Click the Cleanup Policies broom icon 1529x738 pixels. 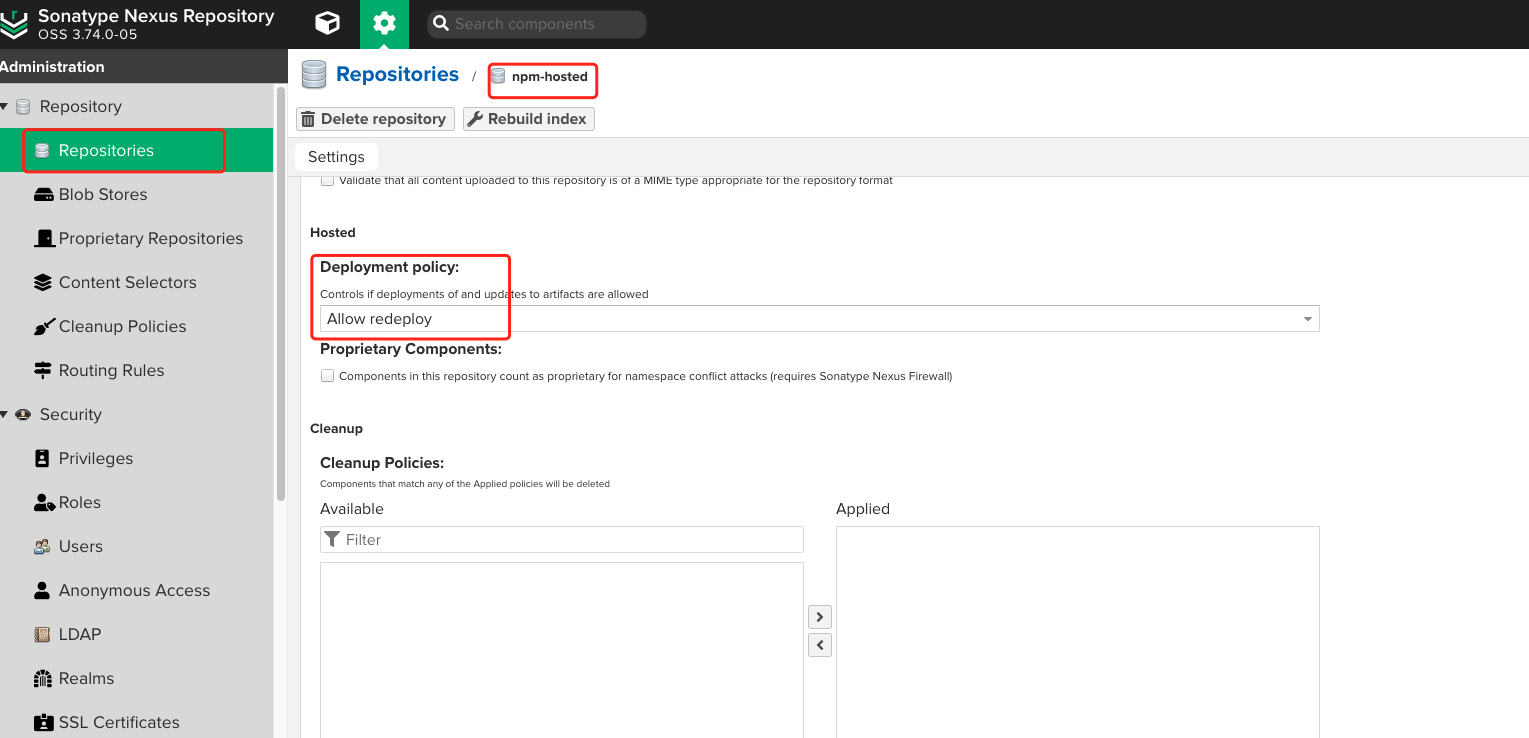(44, 327)
